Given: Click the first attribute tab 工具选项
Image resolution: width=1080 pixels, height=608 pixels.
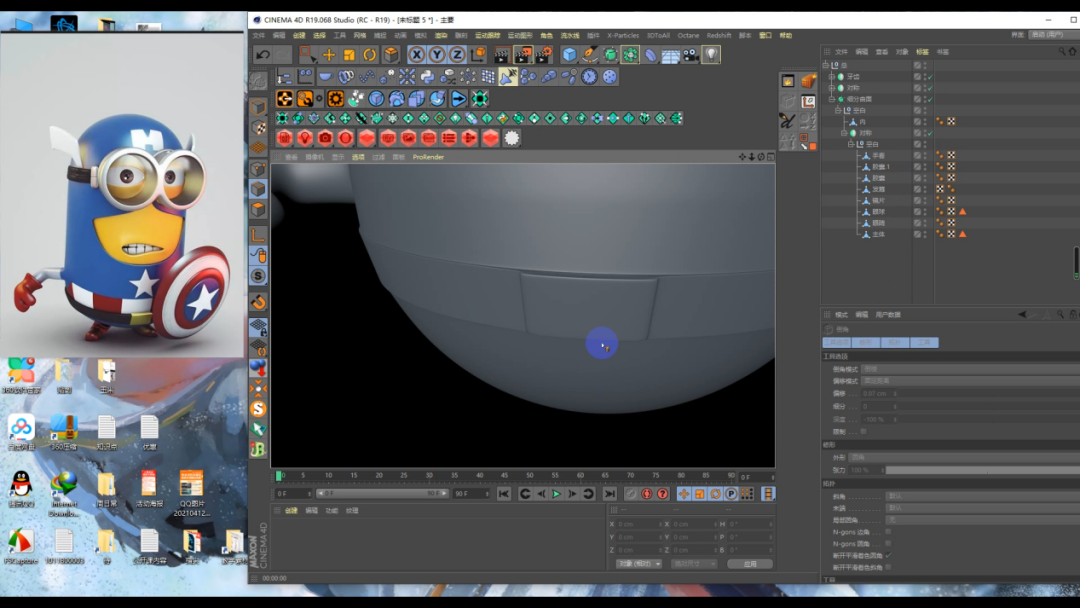Looking at the screenshot, I should (836, 342).
